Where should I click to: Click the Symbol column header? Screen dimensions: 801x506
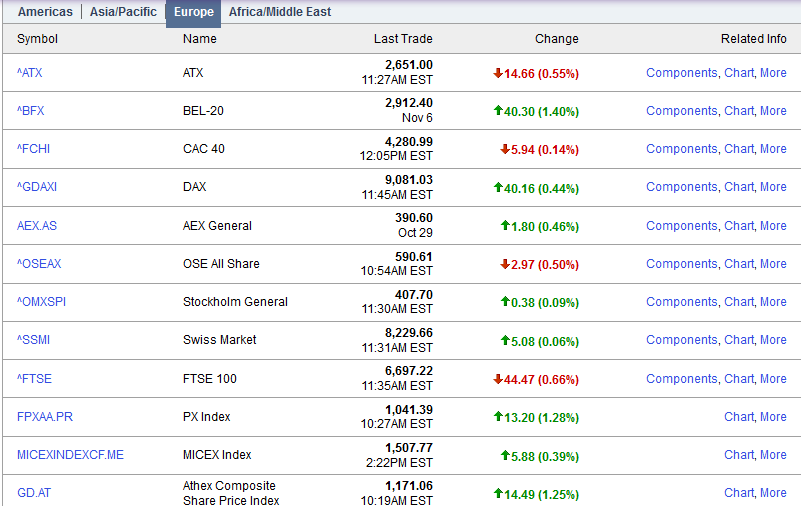pyautogui.click(x=37, y=39)
